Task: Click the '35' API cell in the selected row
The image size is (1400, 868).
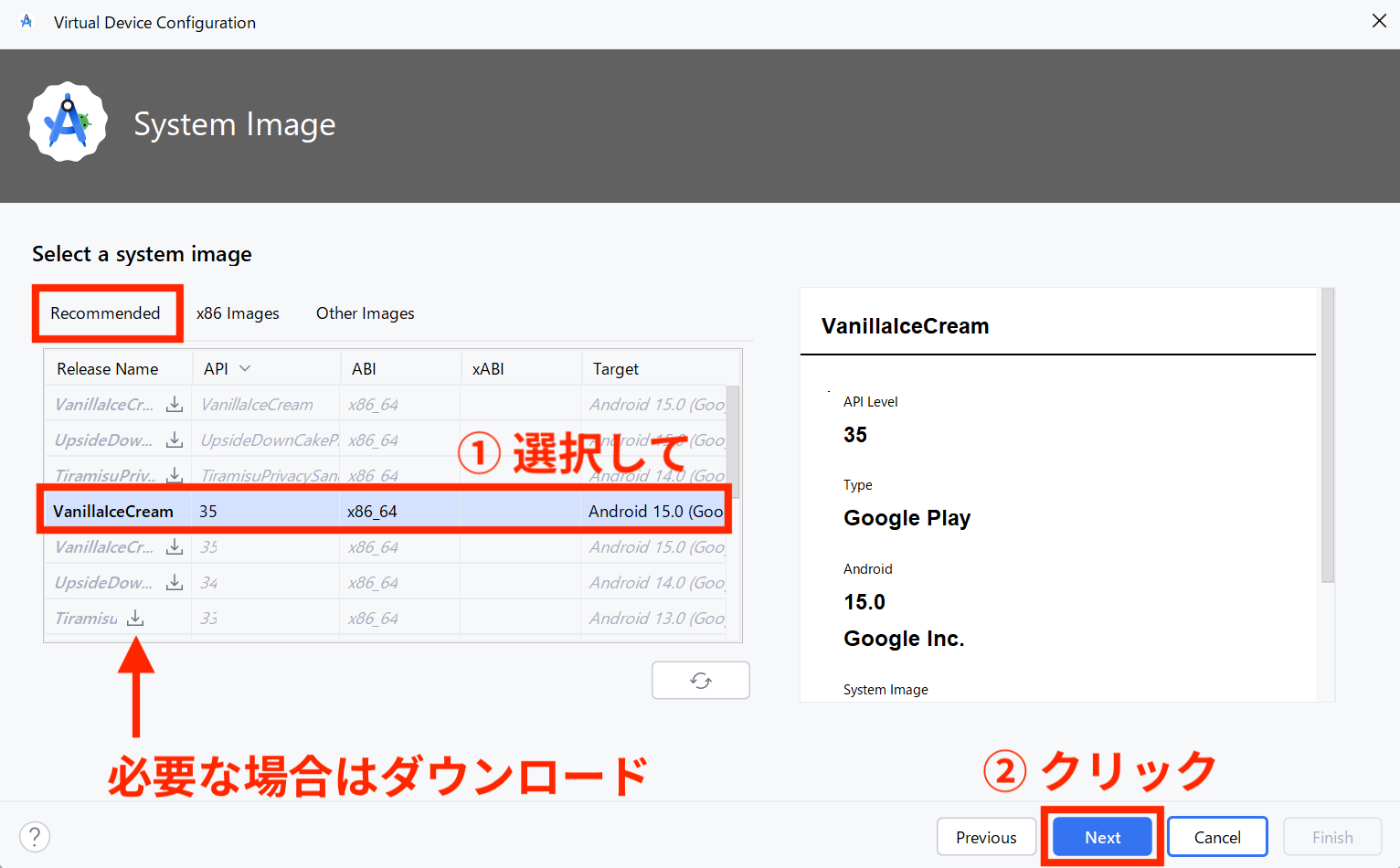Action: [208, 512]
